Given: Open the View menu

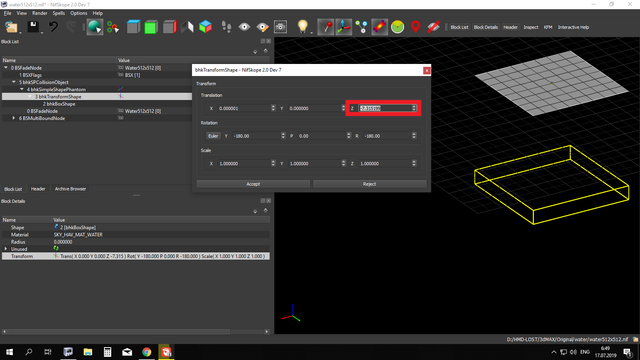Looking at the screenshot, I should (22, 13).
